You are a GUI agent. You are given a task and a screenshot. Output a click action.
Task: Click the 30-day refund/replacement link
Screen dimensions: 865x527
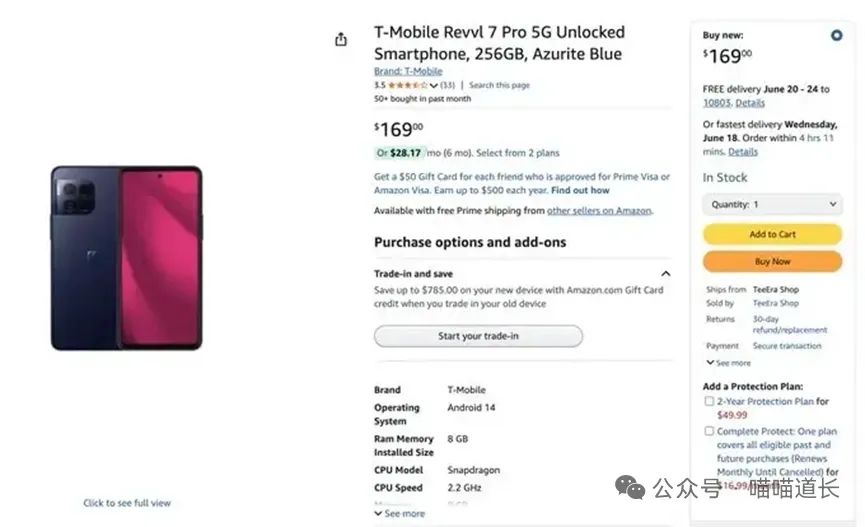tap(789, 324)
